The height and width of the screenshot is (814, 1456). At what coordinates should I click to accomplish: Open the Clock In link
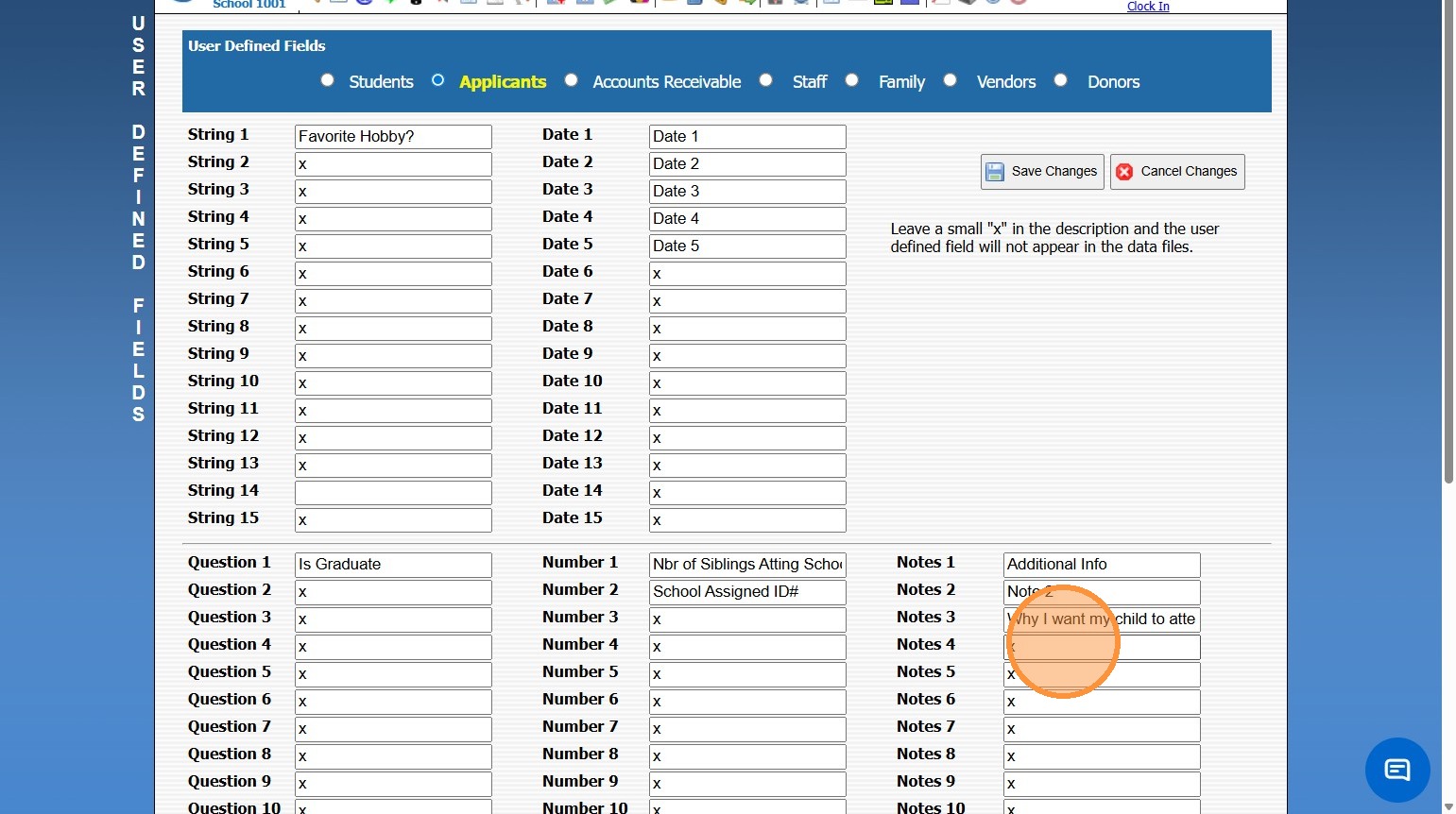[1148, 7]
